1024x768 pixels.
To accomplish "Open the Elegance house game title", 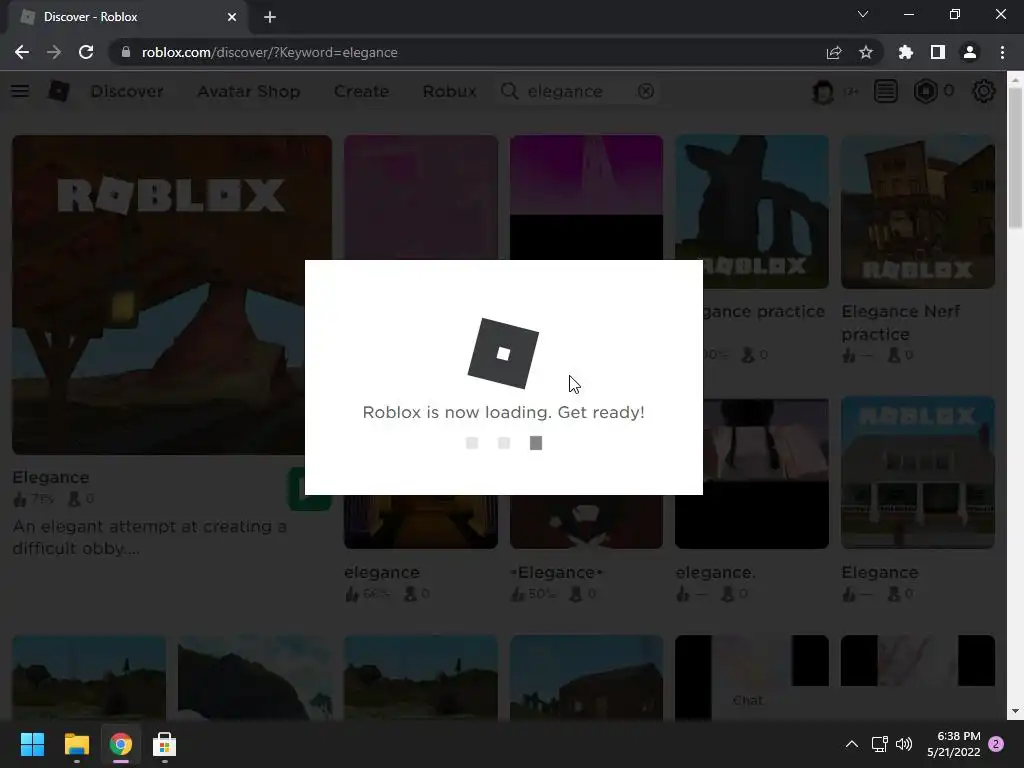I will pos(880,572).
